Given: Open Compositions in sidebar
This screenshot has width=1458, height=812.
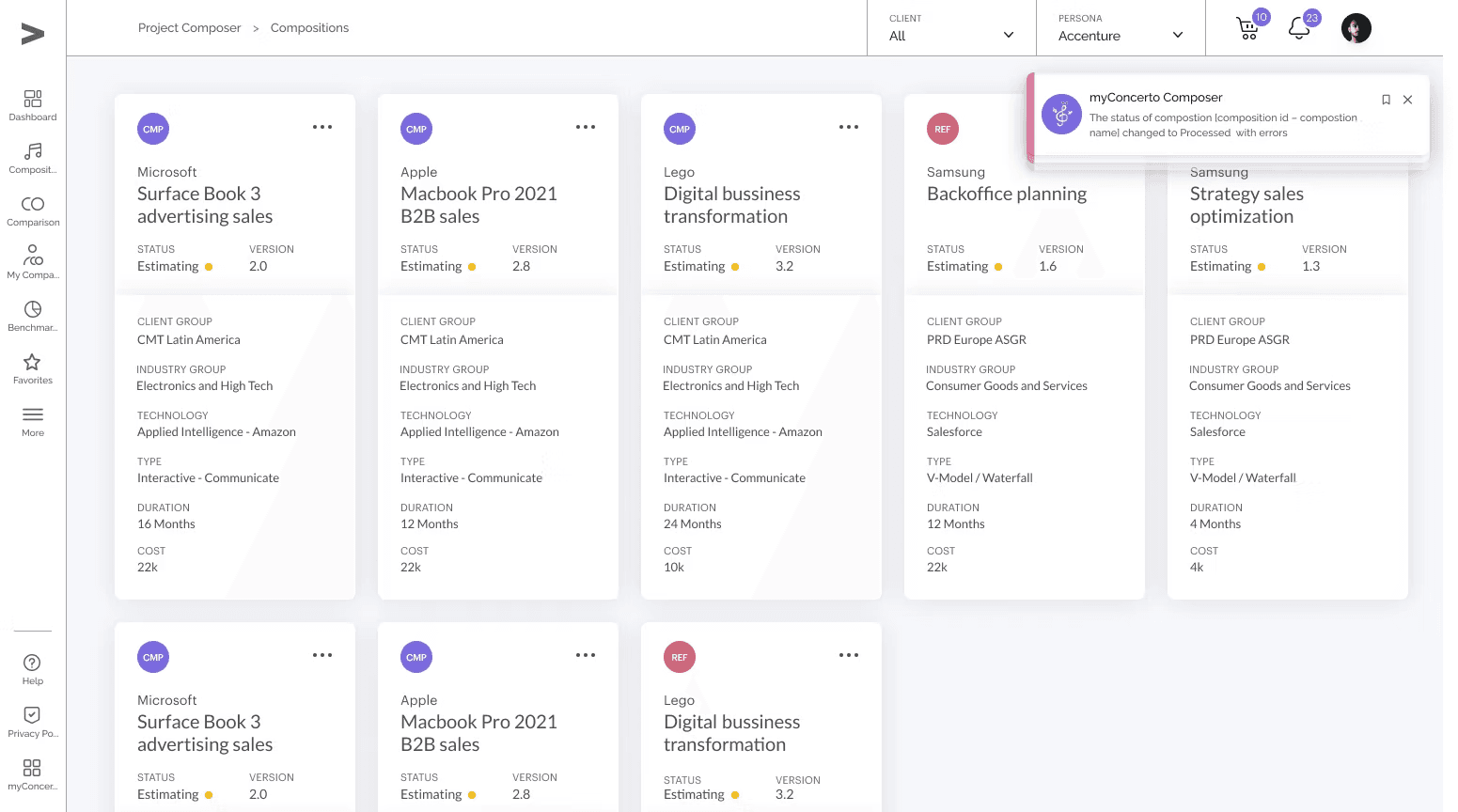Looking at the screenshot, I should click(33, 158).
